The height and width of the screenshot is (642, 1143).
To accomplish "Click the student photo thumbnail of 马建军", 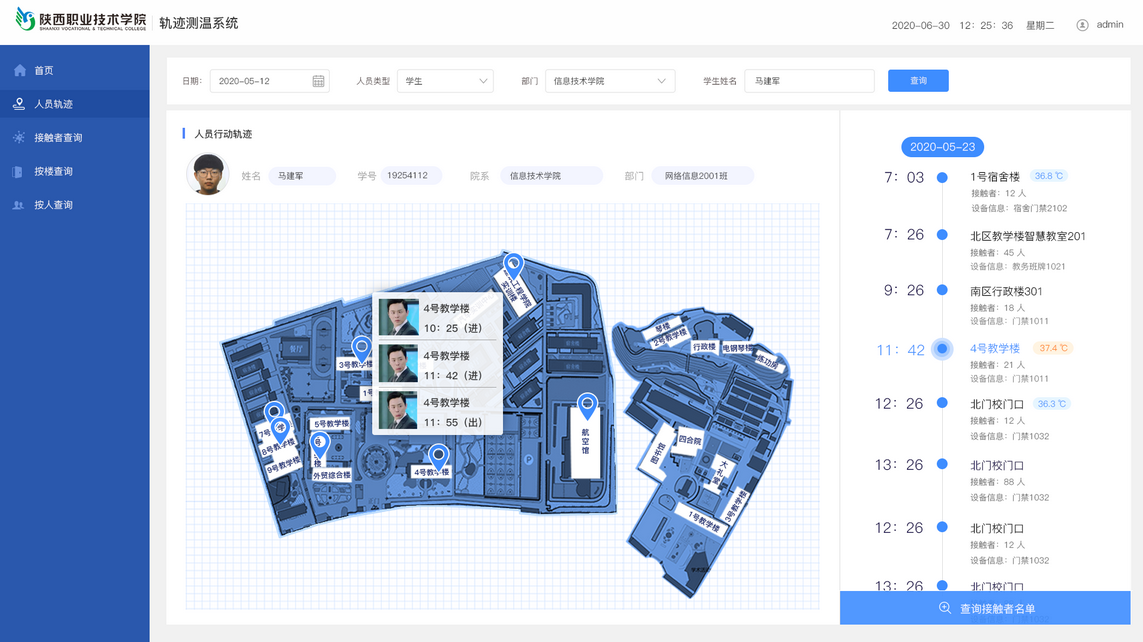I will pos(207,175).
